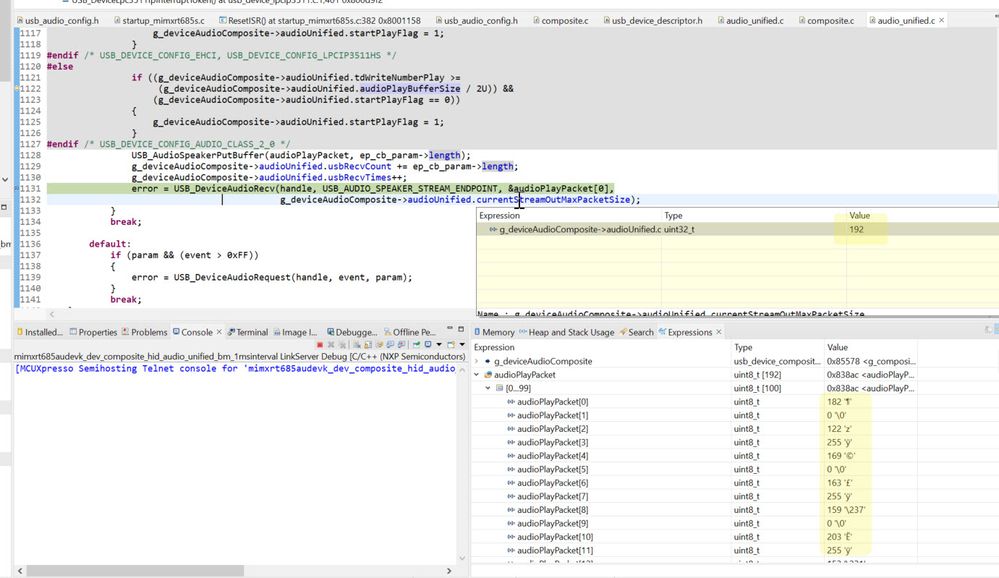Remove all terminated launches via double-X icon

point(341,345)
